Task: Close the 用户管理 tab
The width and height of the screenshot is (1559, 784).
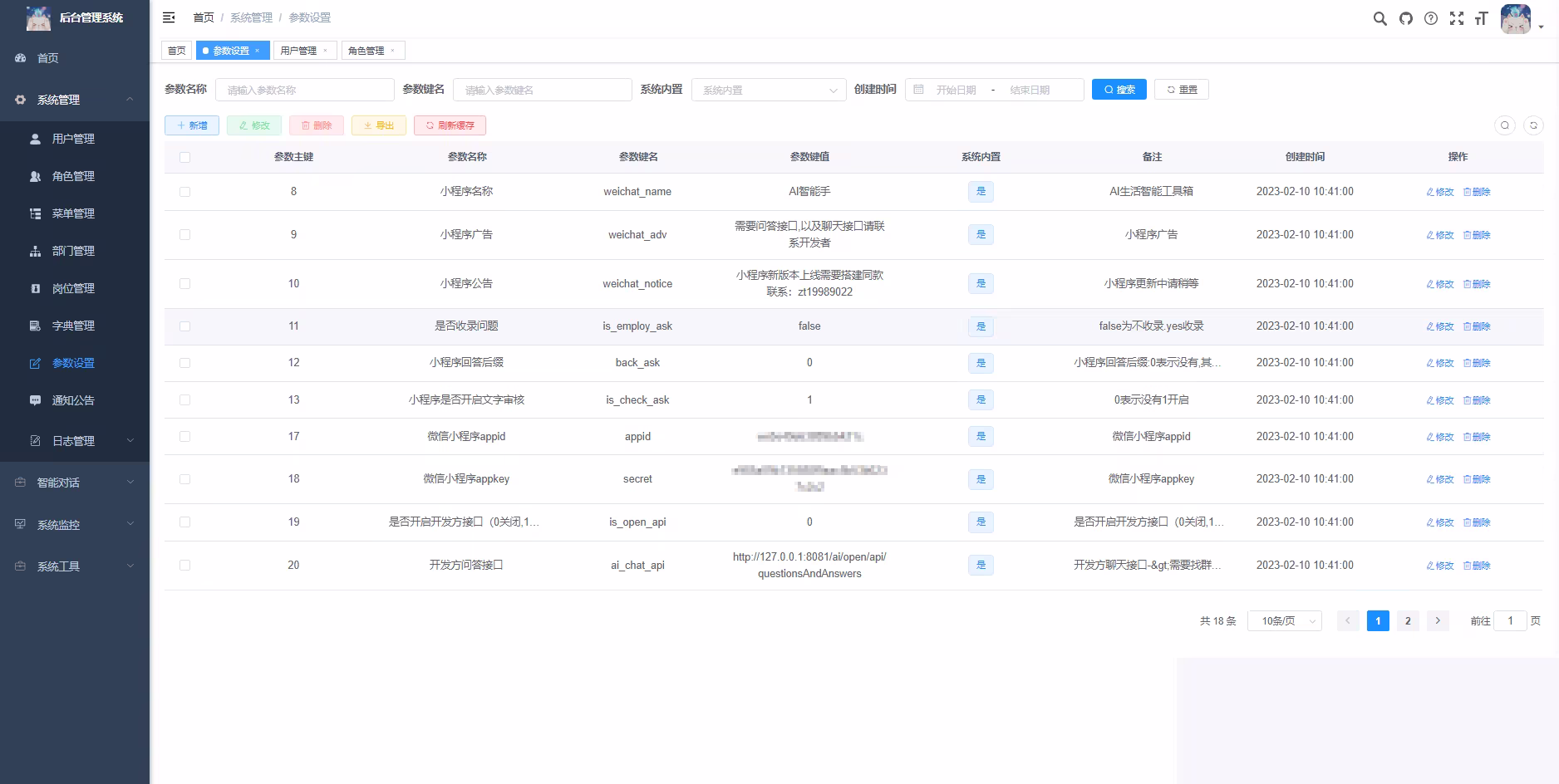Action: [x=325, y=51]
